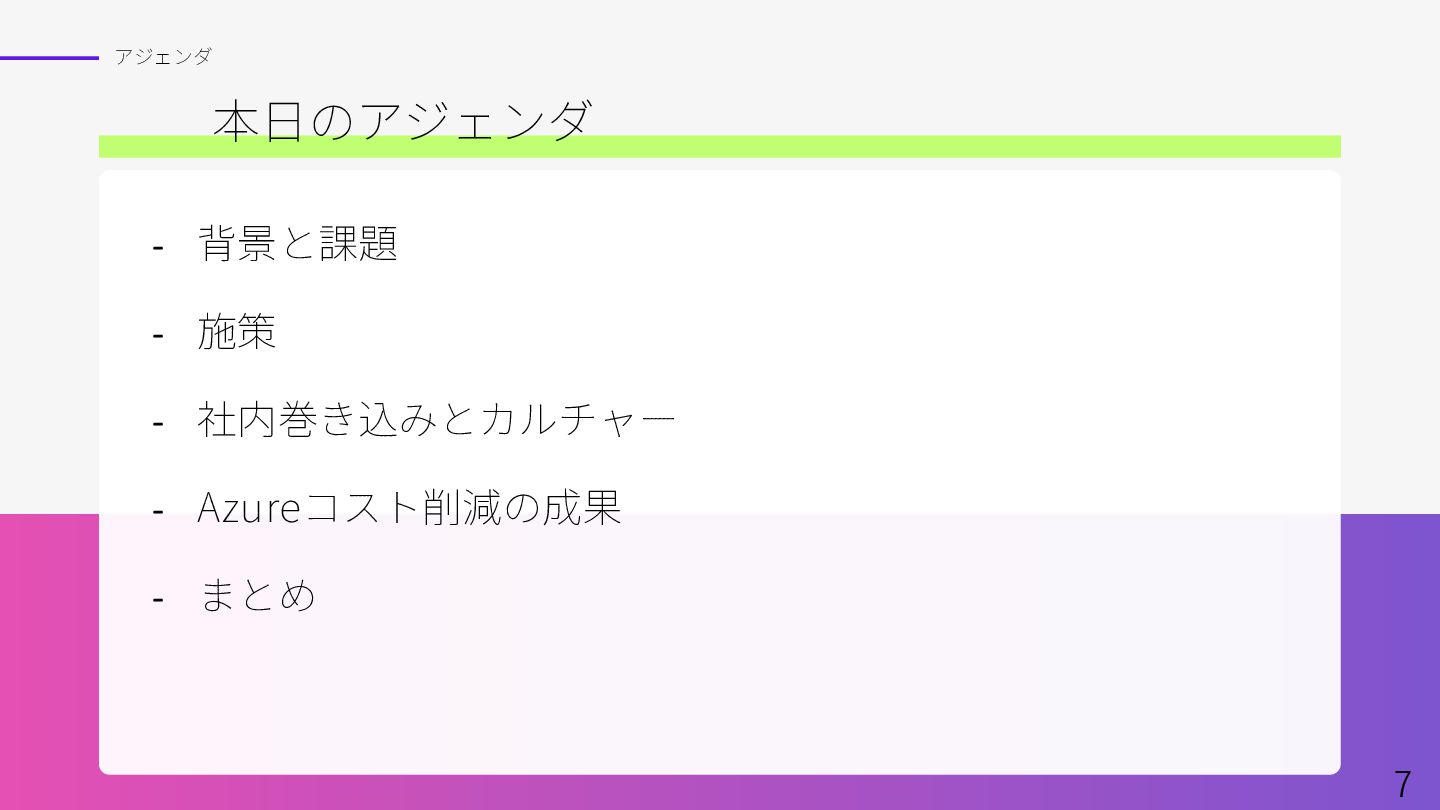Viewport: 1440px width, 810px height.
Task: Click the 施策 agenda item
Action: (x=236, y=332)
